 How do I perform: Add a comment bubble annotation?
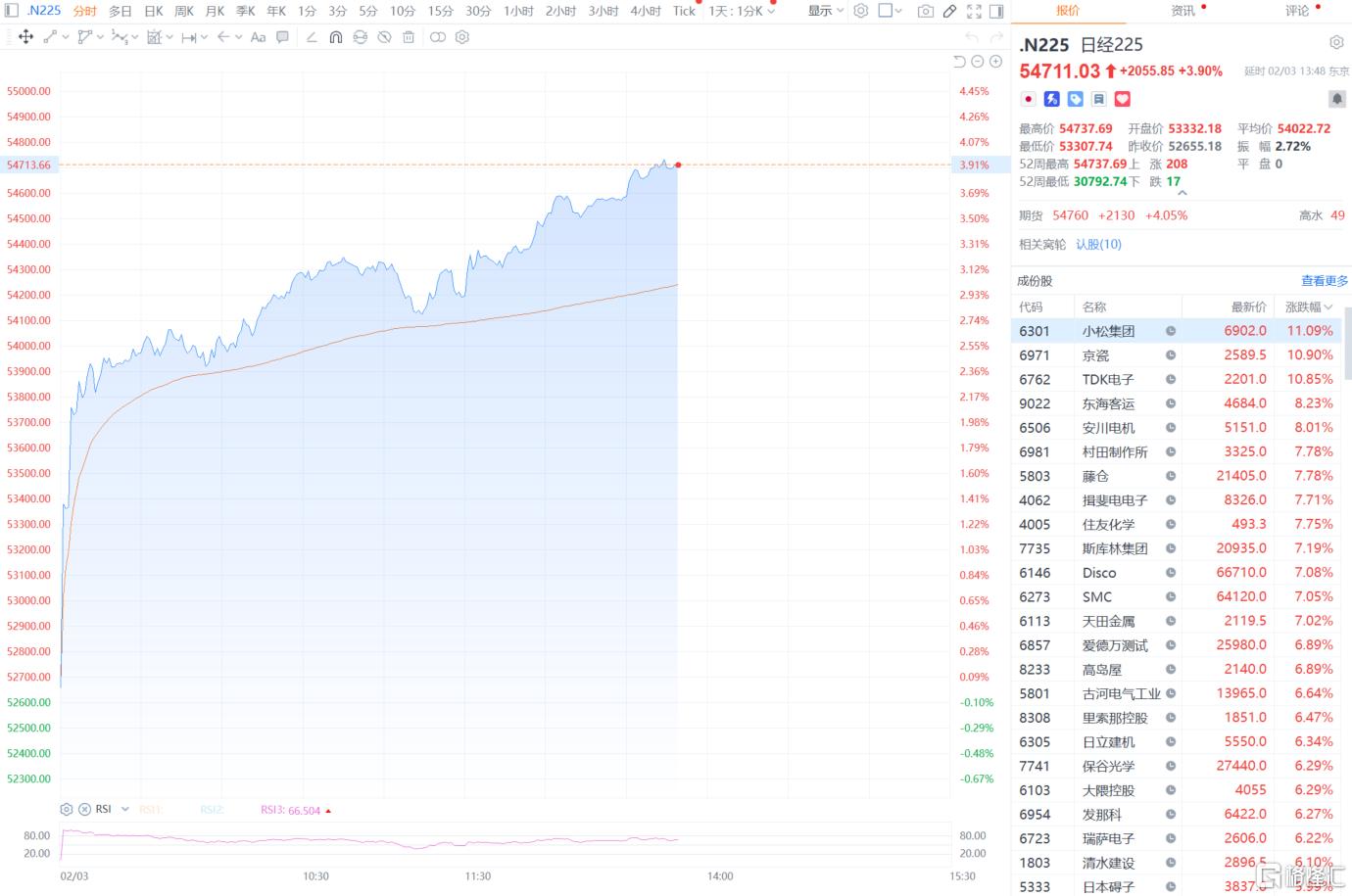coord(282,37)
